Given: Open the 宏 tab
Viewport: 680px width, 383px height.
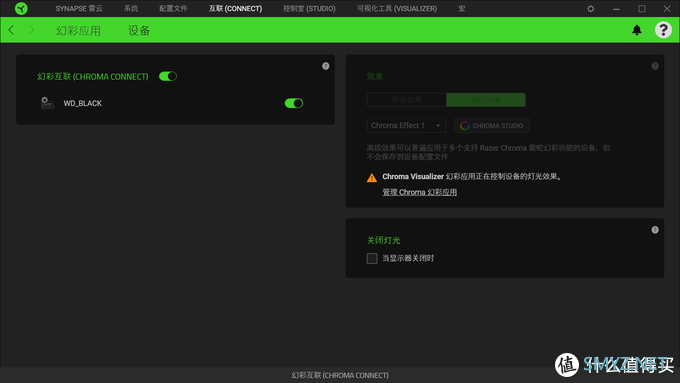Looking at the screenshot, I should [462, 9].
